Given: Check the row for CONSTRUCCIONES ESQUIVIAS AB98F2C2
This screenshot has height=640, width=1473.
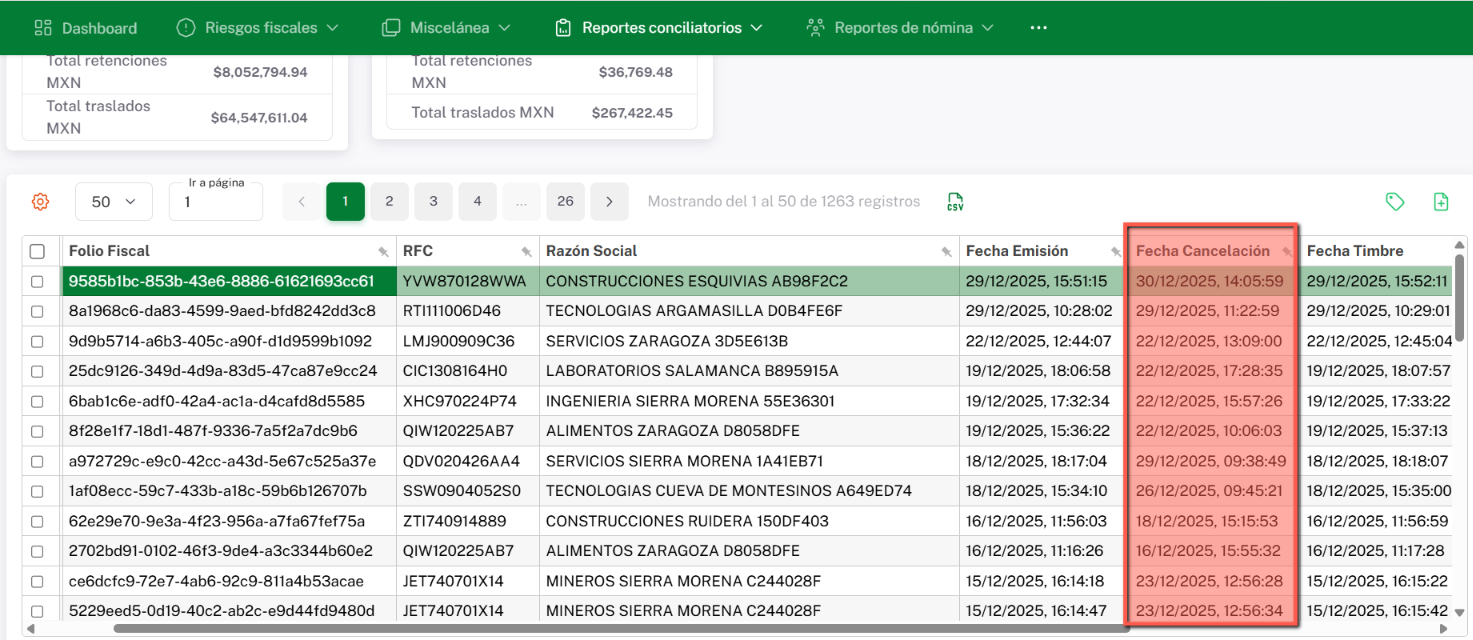Looking at the screenshot, I should point(37,282).
